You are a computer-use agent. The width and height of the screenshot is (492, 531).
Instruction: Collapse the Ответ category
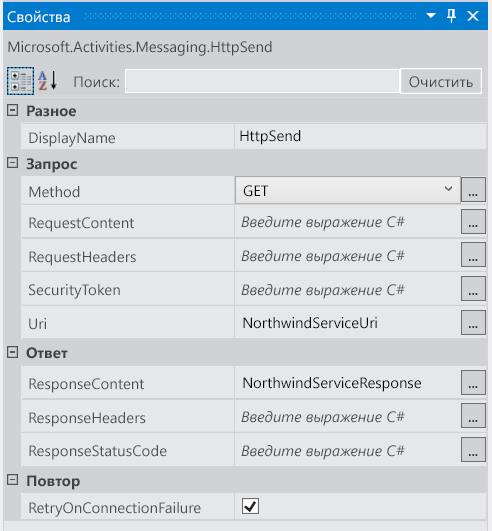point(13,353)
